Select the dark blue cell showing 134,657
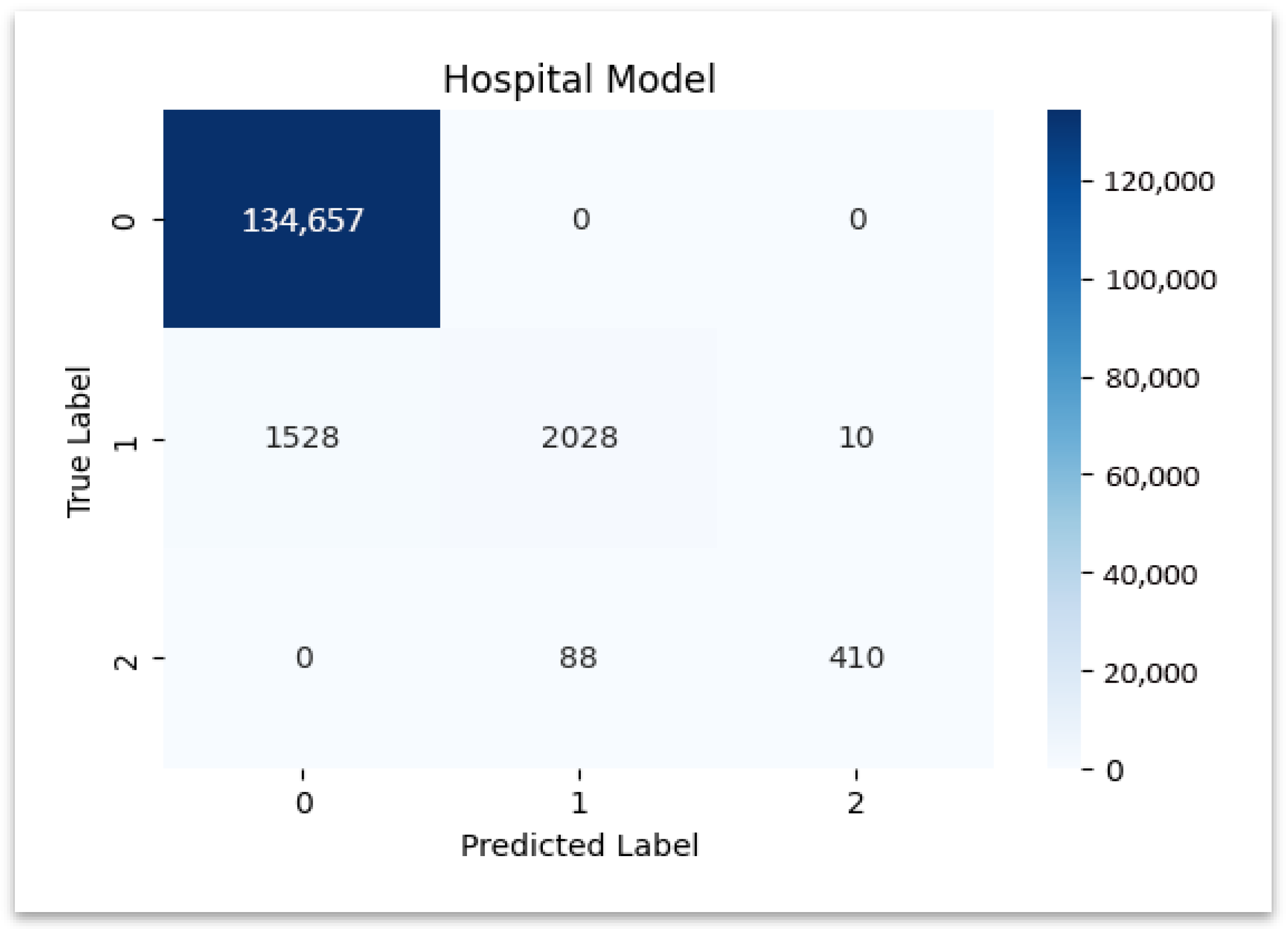Image resolution: width=1288 pixels, height=929 pixels. [302, 219]
